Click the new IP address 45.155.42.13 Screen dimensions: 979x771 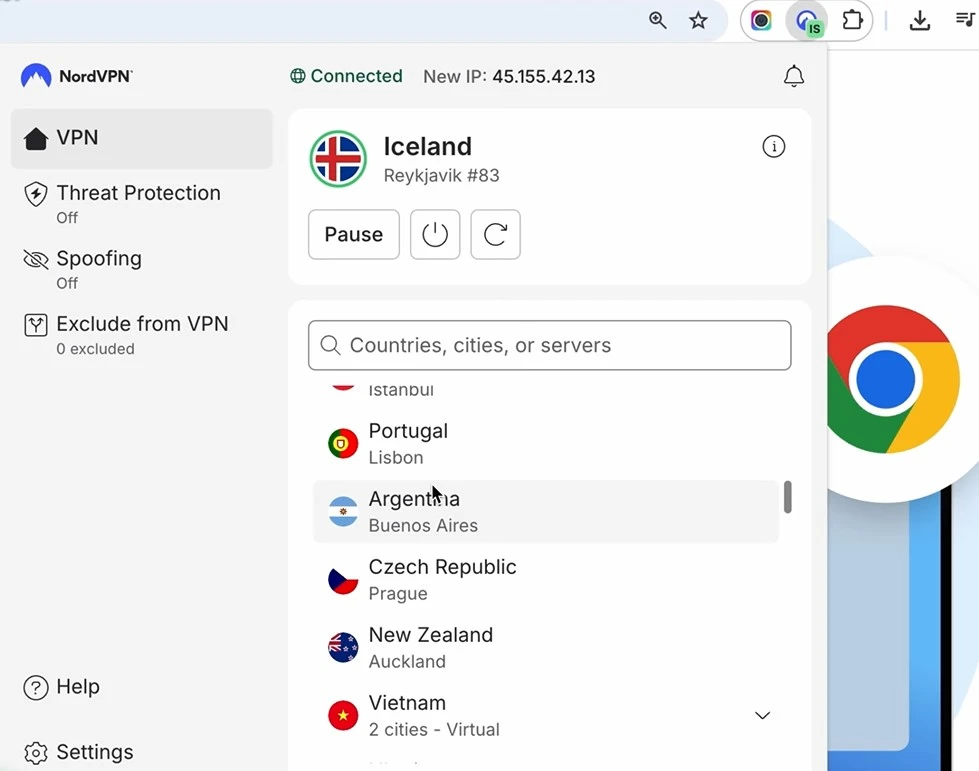tap(544, 76)
